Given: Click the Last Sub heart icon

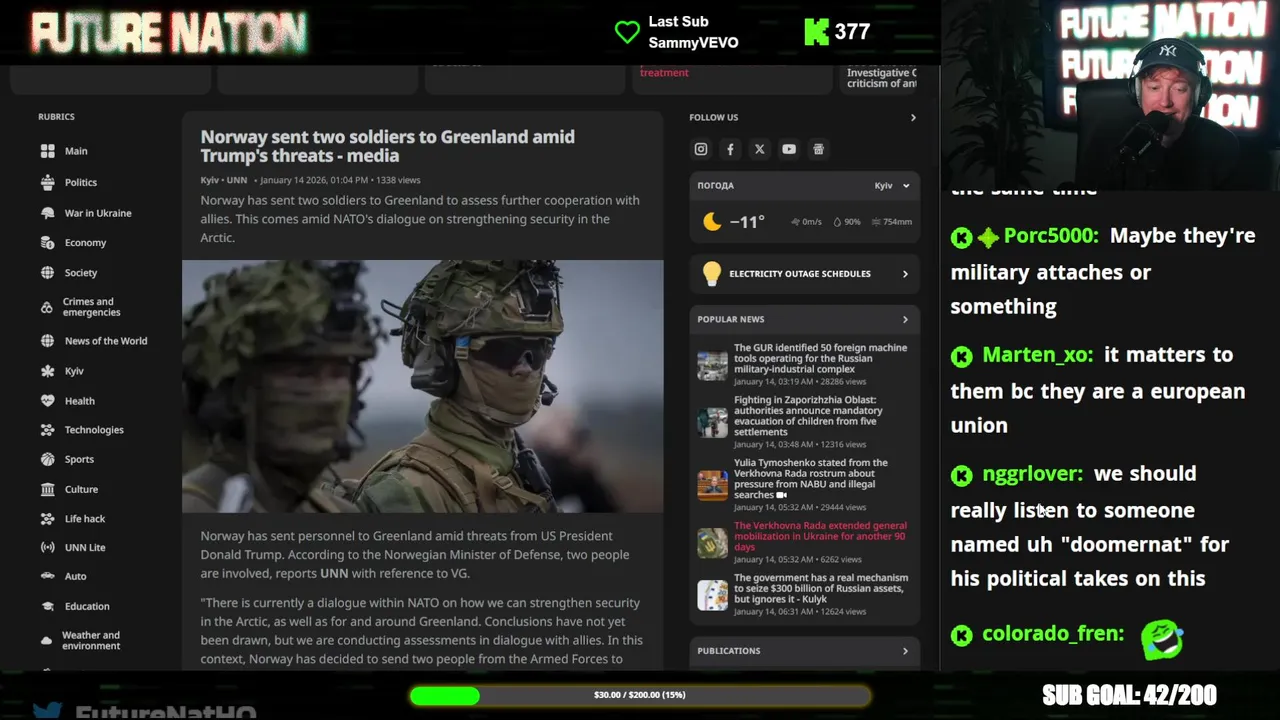Looking at the screenshot, I should click(627, 32).
